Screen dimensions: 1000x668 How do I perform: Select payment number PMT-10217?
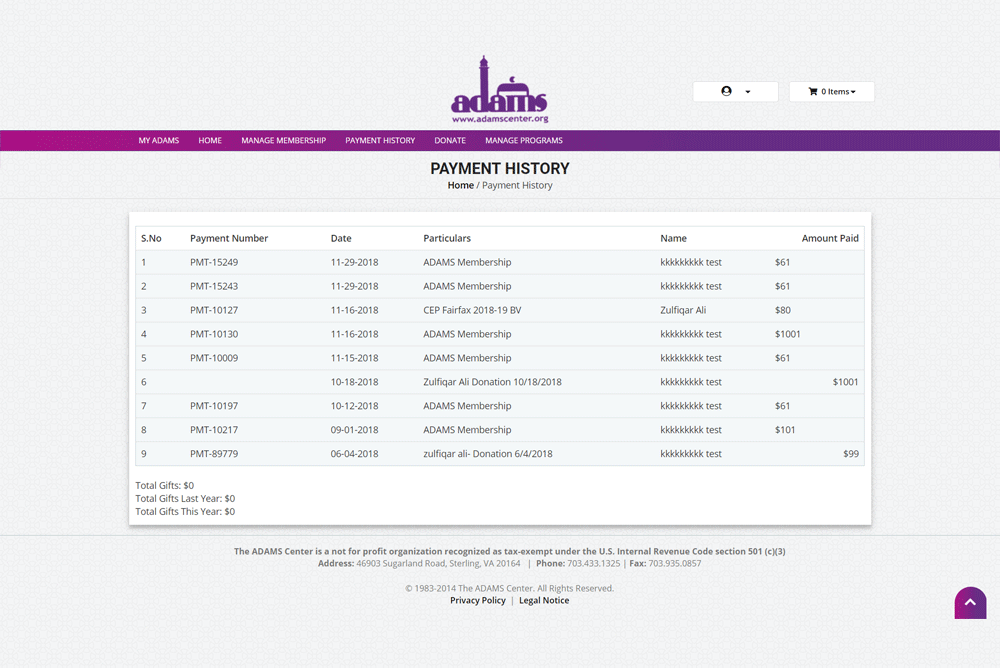[214, 429]
